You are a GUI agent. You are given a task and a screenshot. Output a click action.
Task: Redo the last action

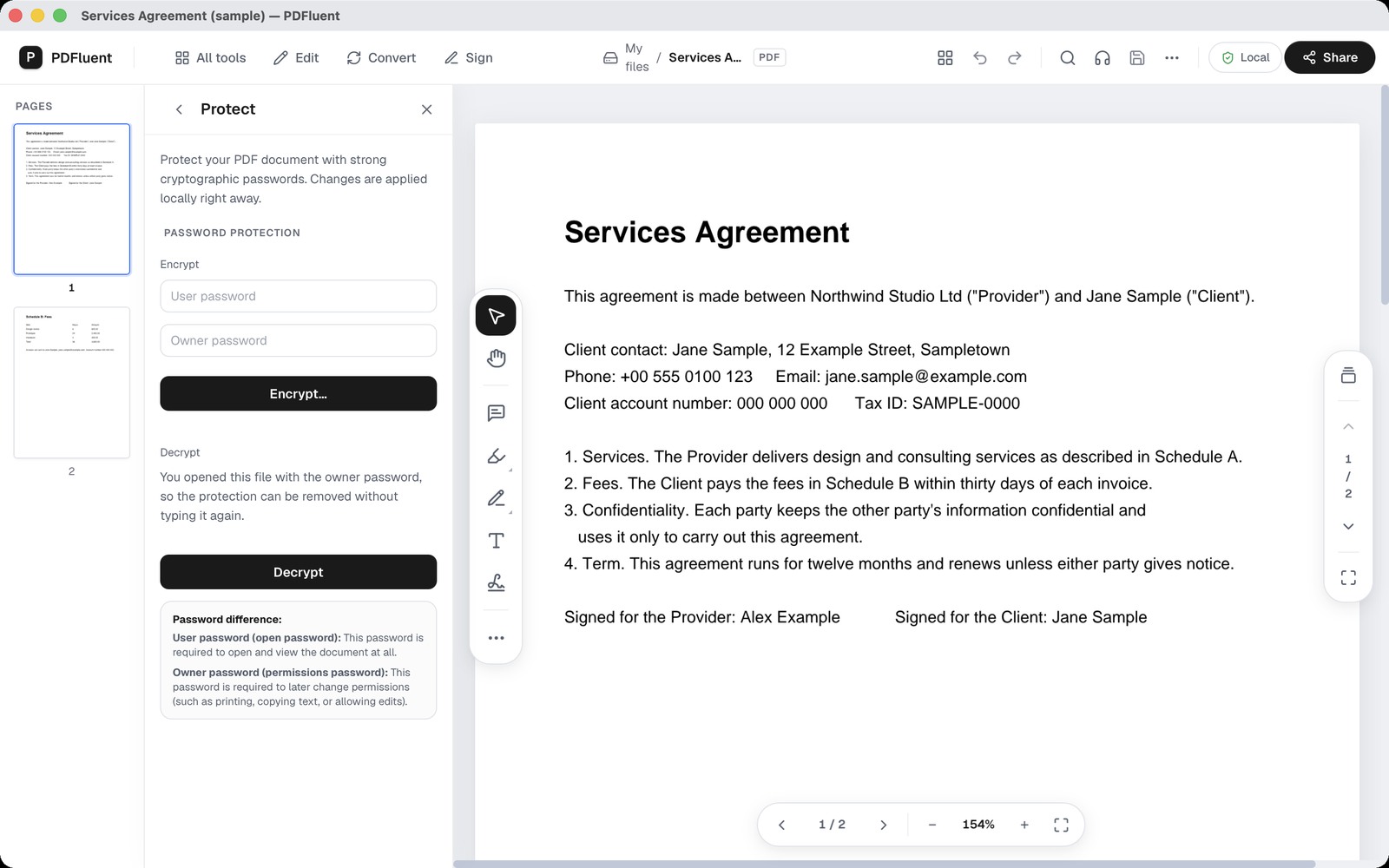pyautogui.click(x=1015, y=57)
